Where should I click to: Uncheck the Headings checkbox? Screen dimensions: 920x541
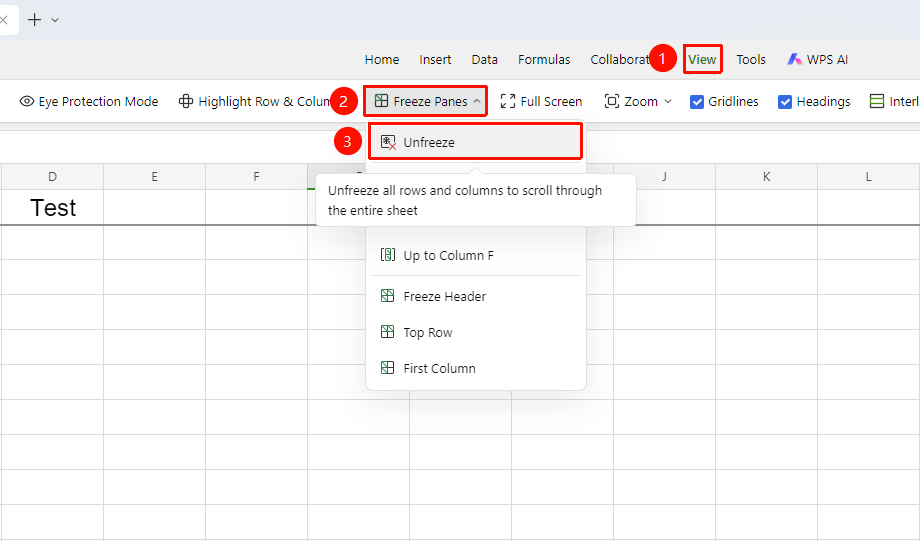[784, 102]
